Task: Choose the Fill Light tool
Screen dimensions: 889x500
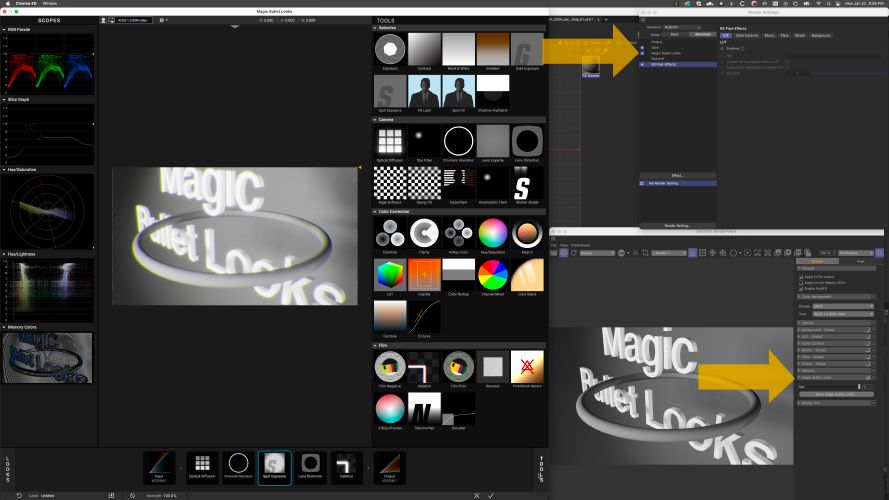Action: click(x=424, y=91)
